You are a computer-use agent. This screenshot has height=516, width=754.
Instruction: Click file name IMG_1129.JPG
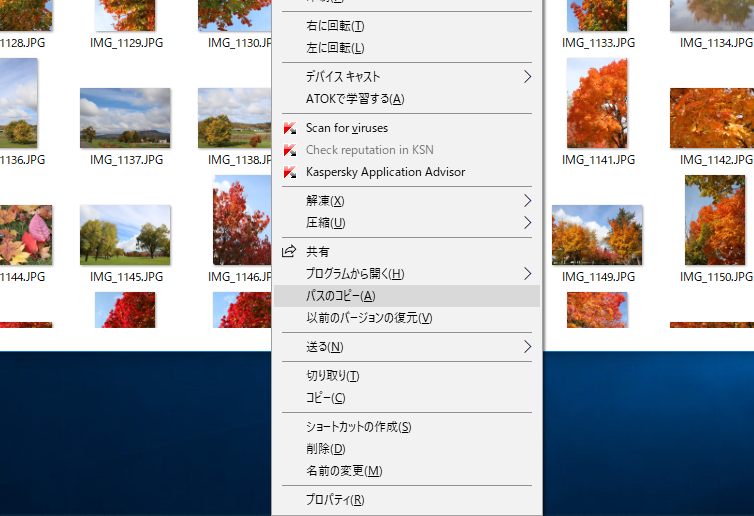pyautogui.click(x=126, y=43)
